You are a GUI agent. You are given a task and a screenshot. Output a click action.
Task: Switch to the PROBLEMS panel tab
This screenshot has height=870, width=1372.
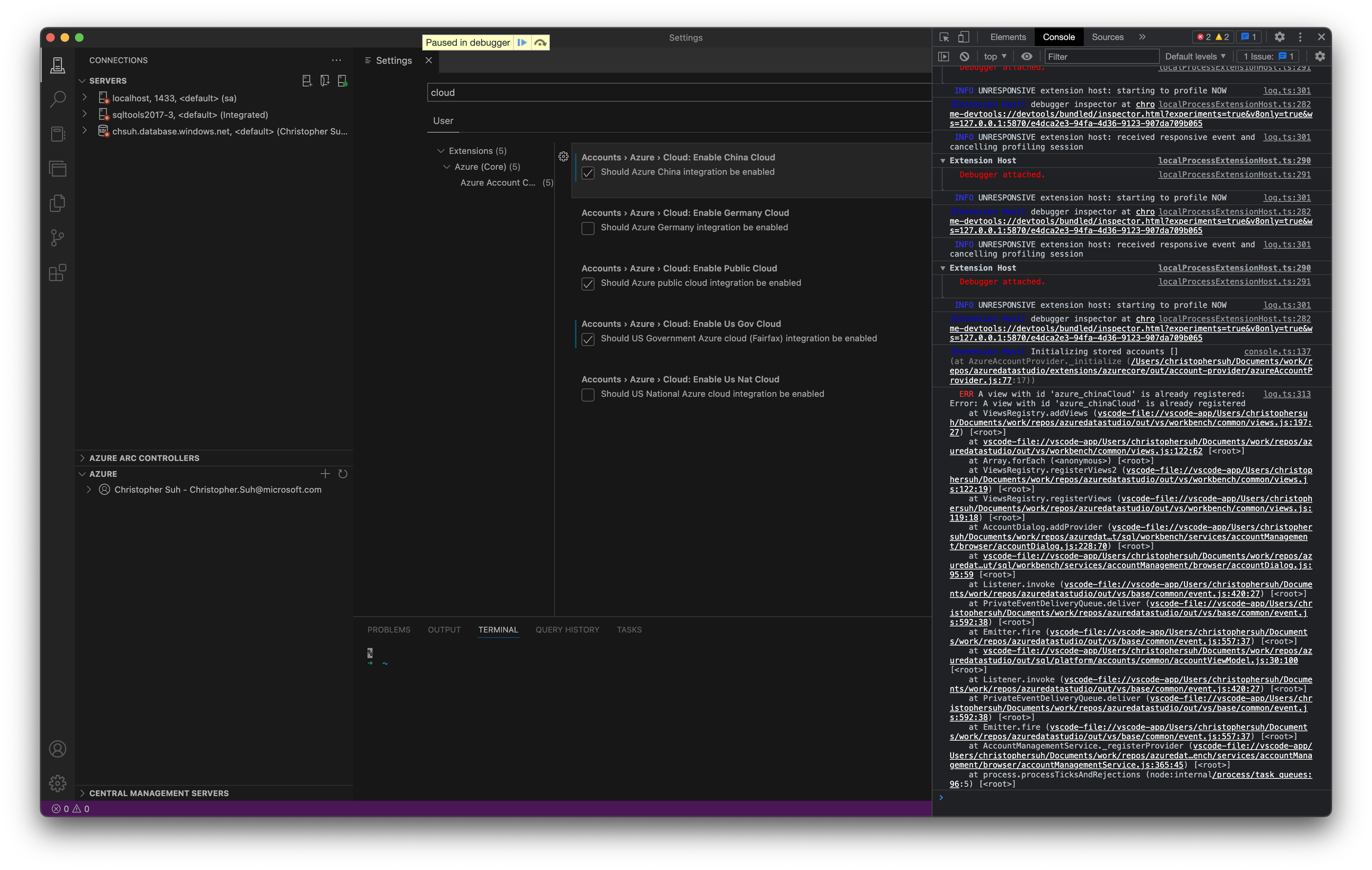click(x=389, y=629)
